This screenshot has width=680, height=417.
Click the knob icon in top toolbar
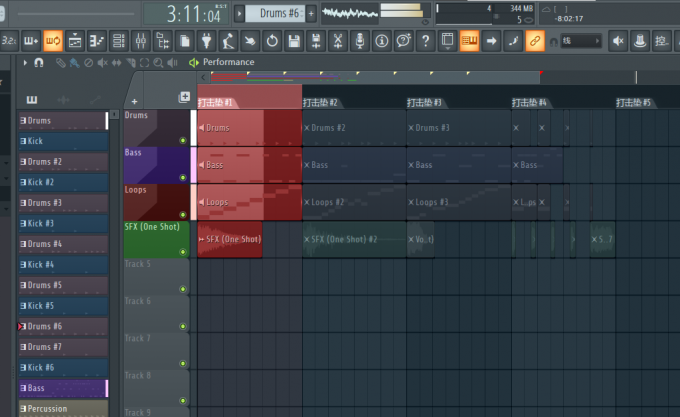pyautogui.click(x=640, y=41)
